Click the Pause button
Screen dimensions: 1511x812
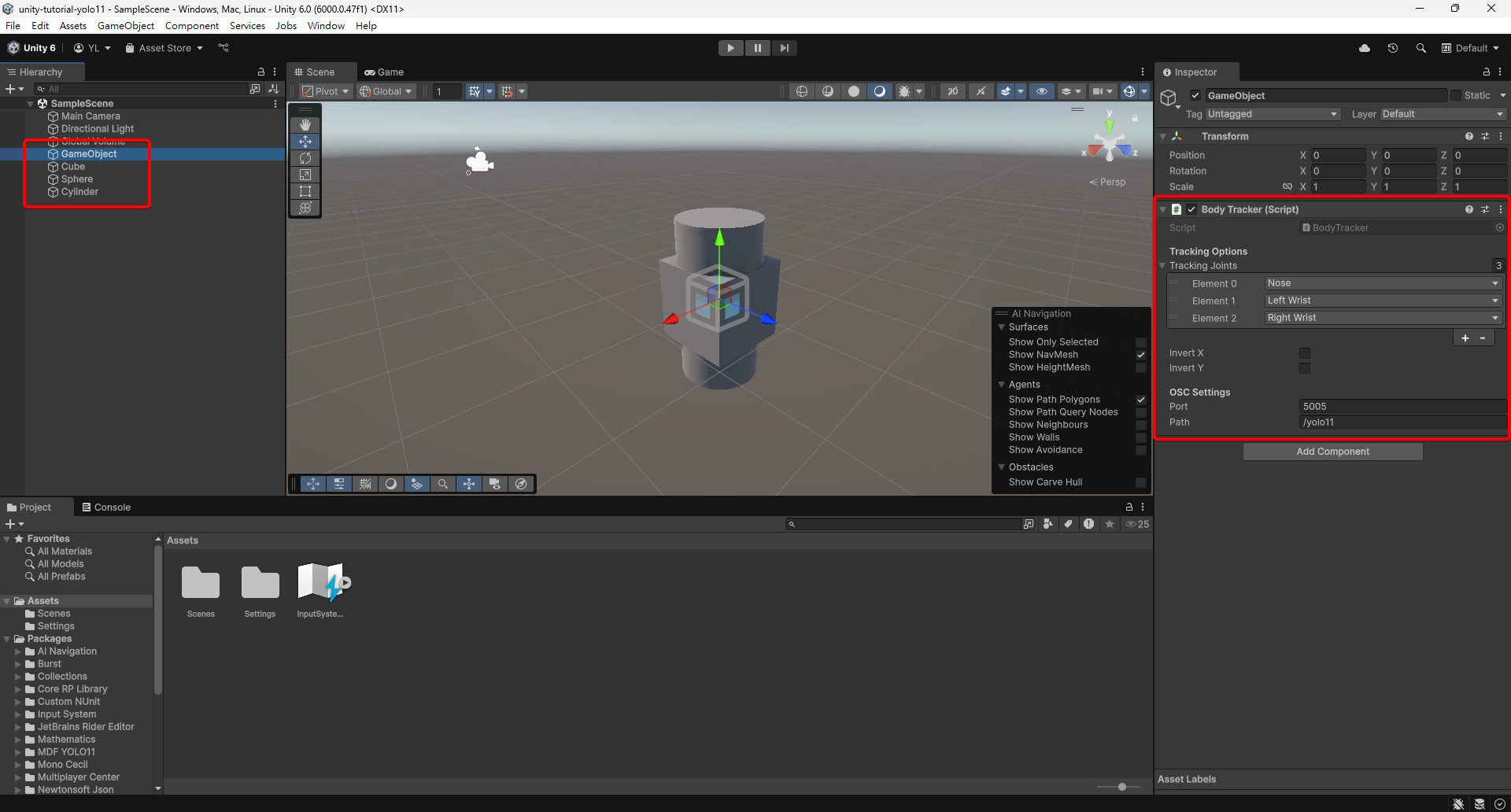(x=757, y=48)
